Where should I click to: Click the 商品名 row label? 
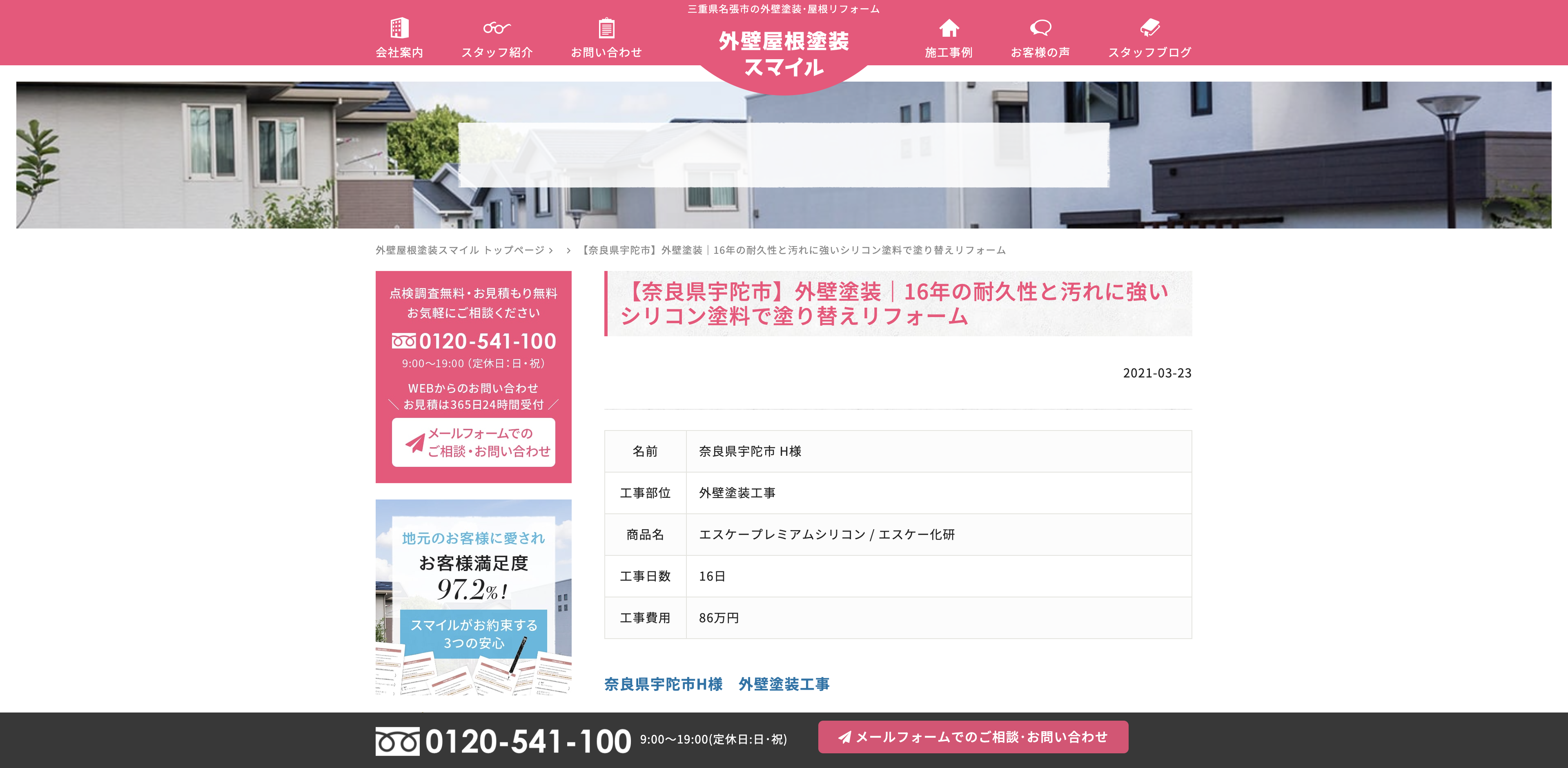tap(645, 535)
